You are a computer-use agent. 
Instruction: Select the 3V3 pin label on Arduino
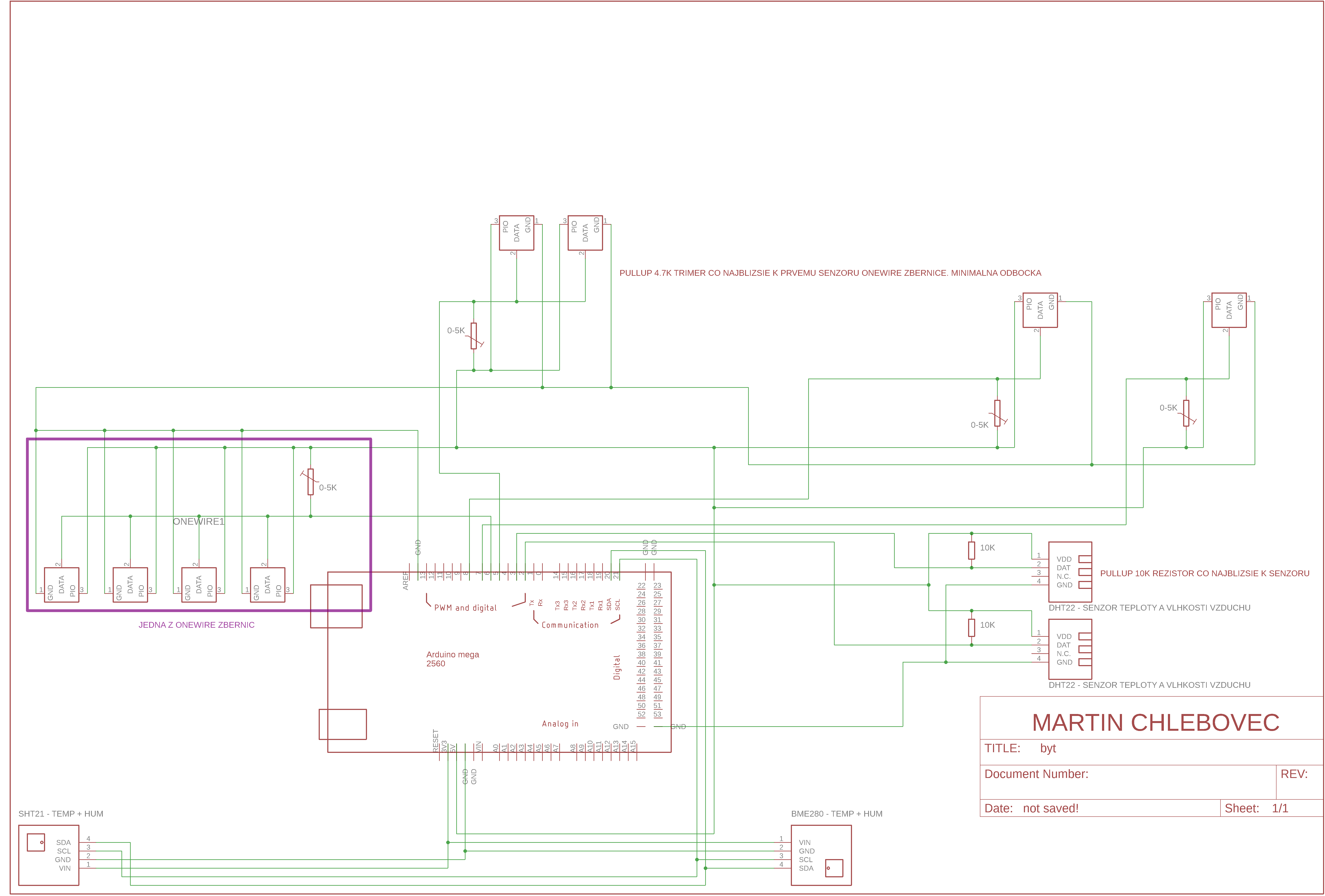444,746
